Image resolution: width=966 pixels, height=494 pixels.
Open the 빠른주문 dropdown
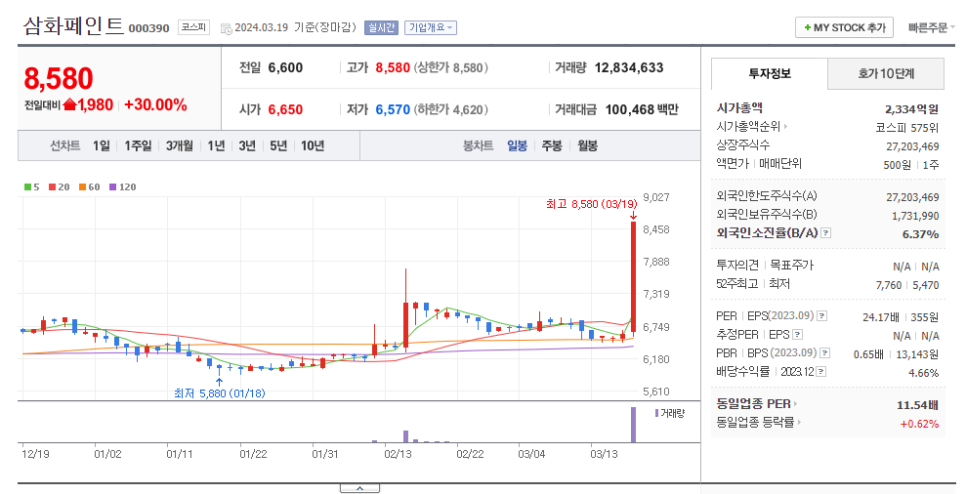[932, 28]
